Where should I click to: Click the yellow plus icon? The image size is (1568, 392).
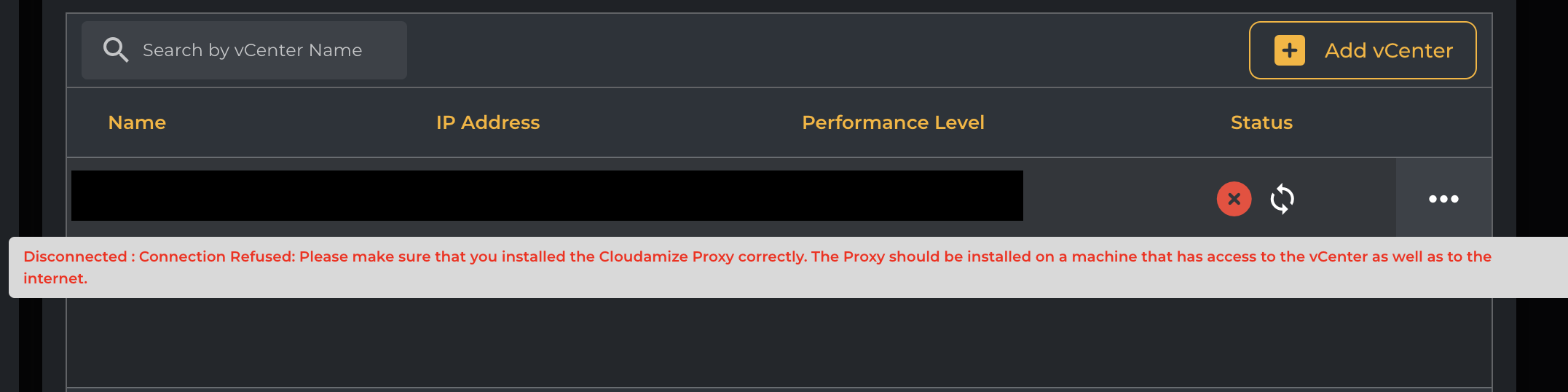1289,50
